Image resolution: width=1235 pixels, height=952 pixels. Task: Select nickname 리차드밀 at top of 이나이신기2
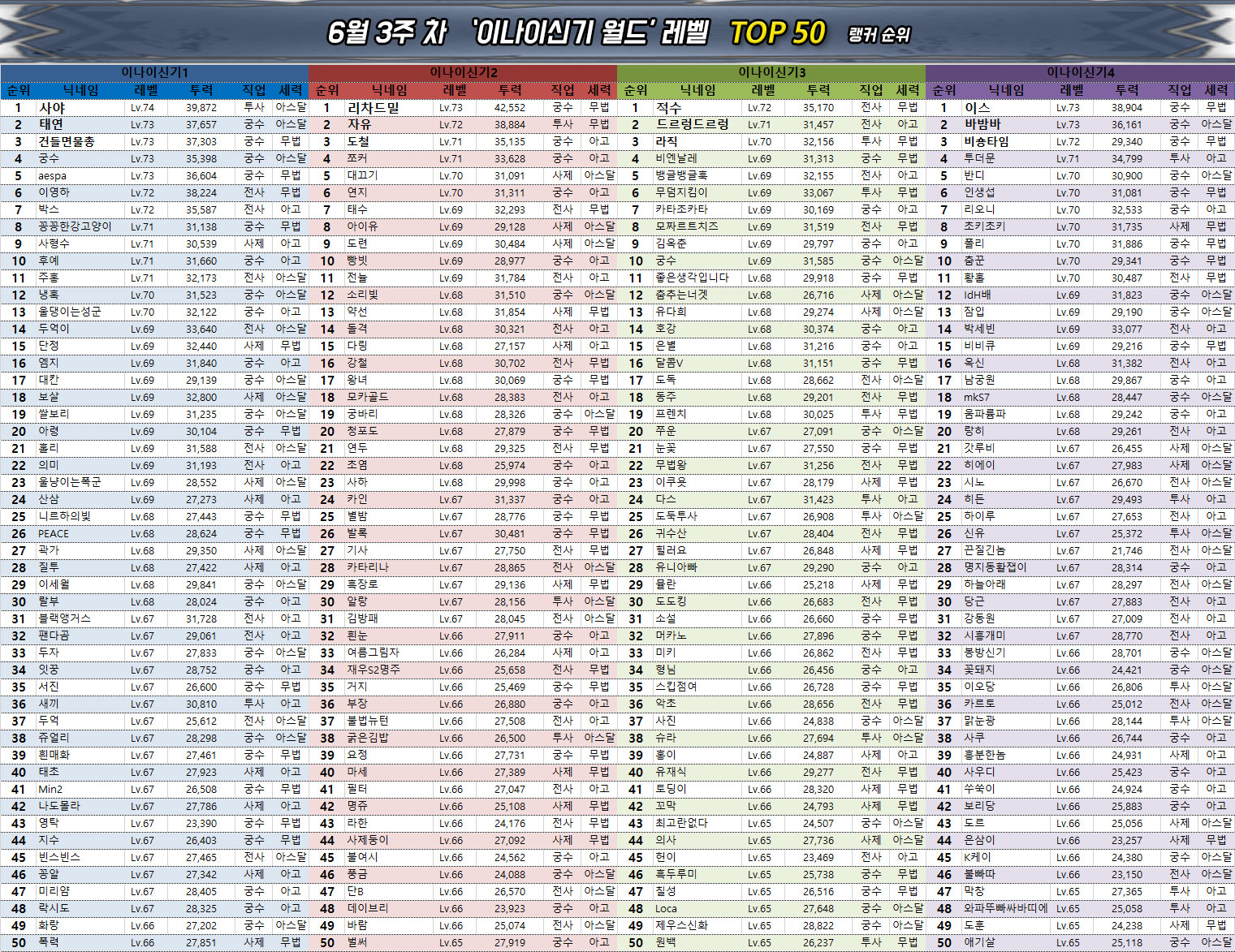(373, 107)
